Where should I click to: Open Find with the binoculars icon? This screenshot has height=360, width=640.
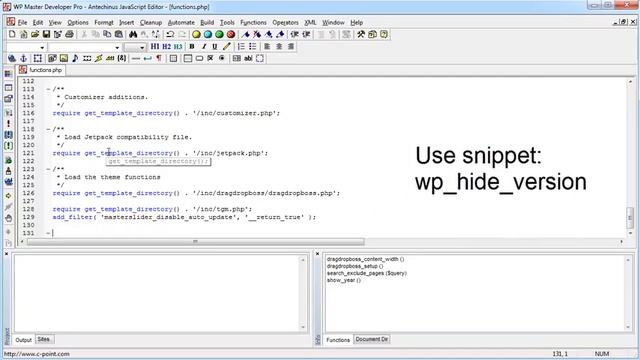[133, 34]
